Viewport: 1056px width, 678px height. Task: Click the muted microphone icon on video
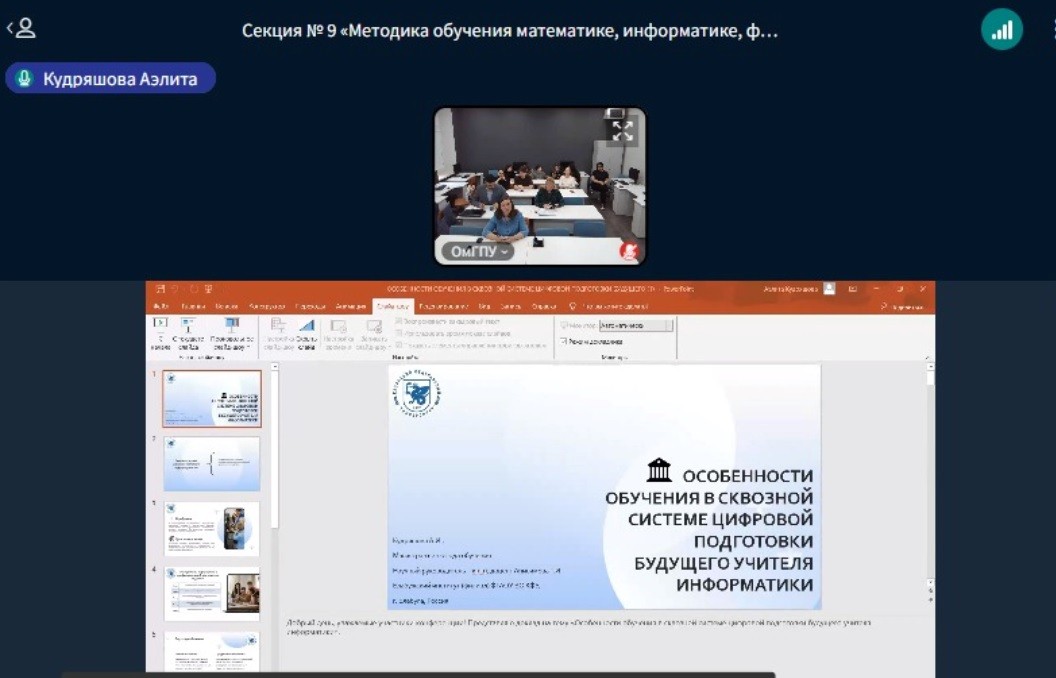point(629,250)
